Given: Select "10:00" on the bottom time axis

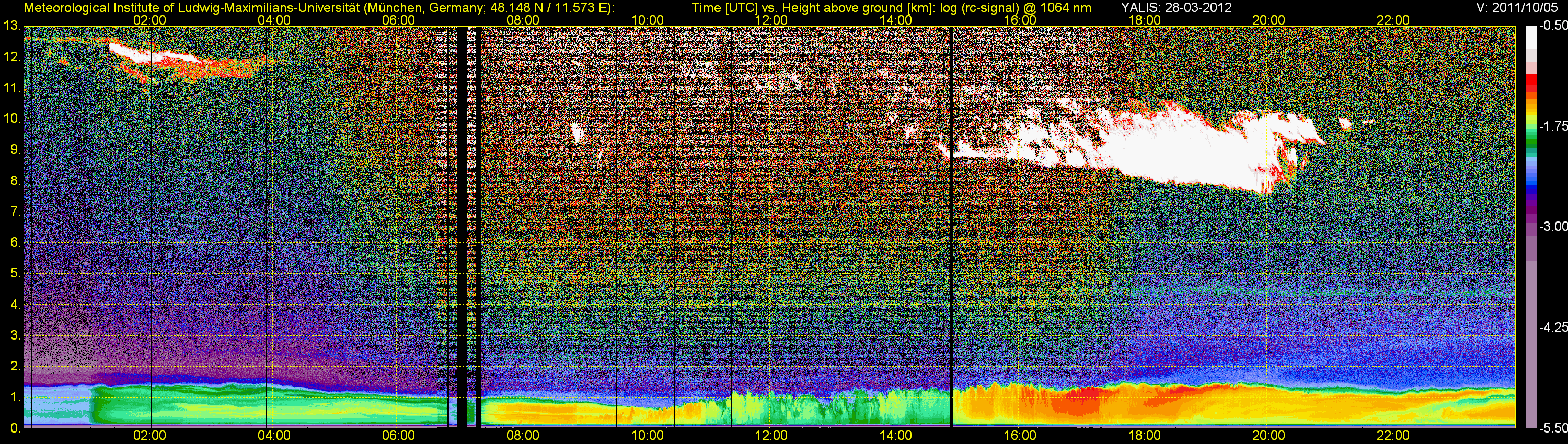Looking at the screenshot, I should pyautogui.click(x=647, y=436).
